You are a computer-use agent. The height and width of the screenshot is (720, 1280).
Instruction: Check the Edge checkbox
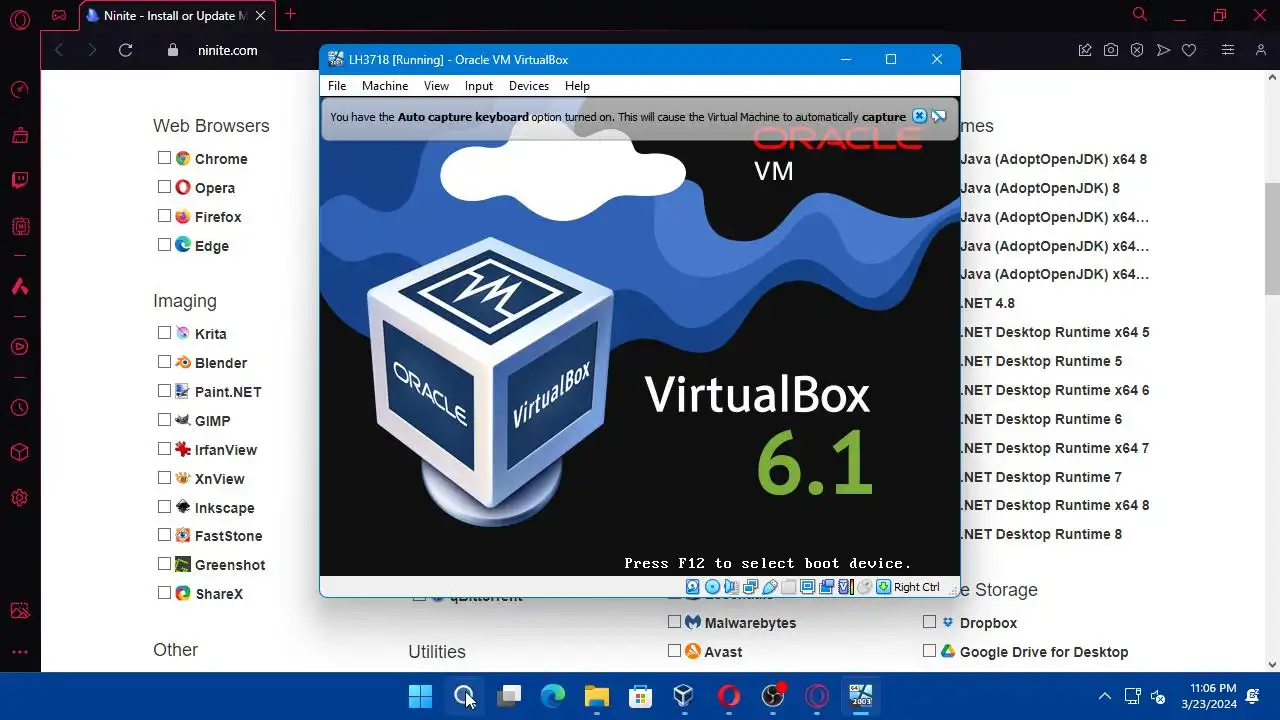[x=164, y=245]
